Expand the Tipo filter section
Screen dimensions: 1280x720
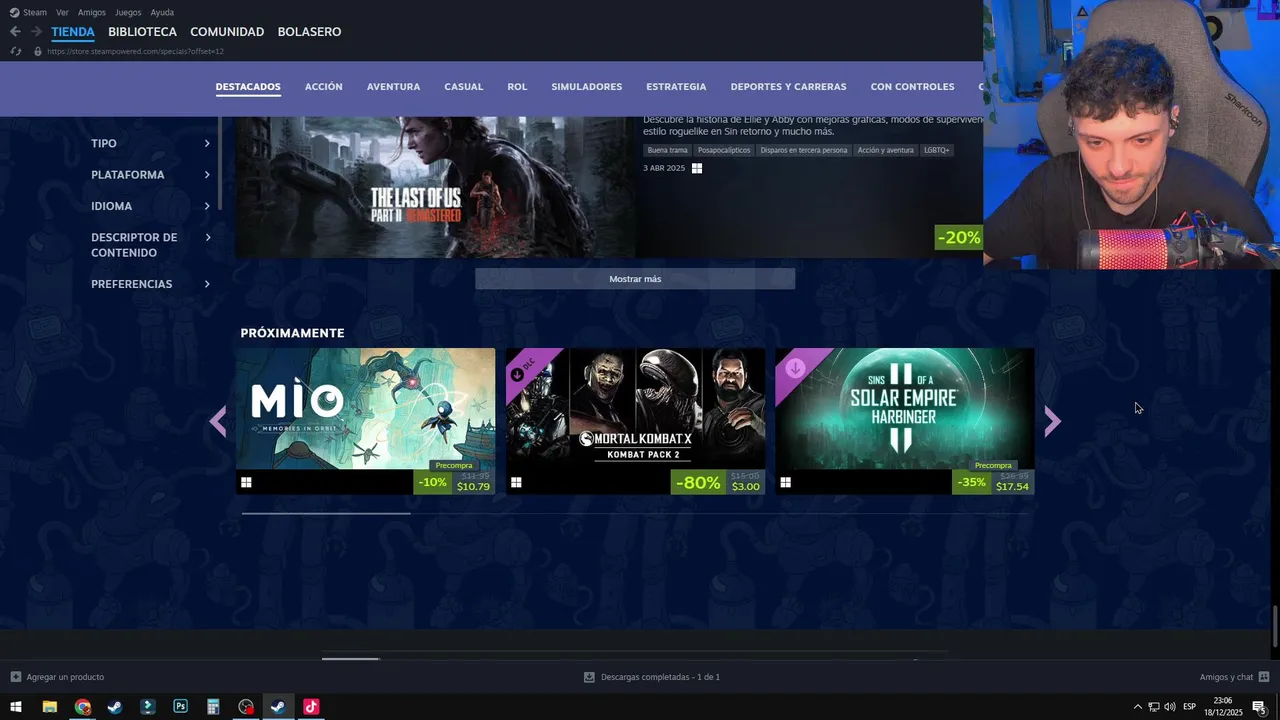pos(151,144)
